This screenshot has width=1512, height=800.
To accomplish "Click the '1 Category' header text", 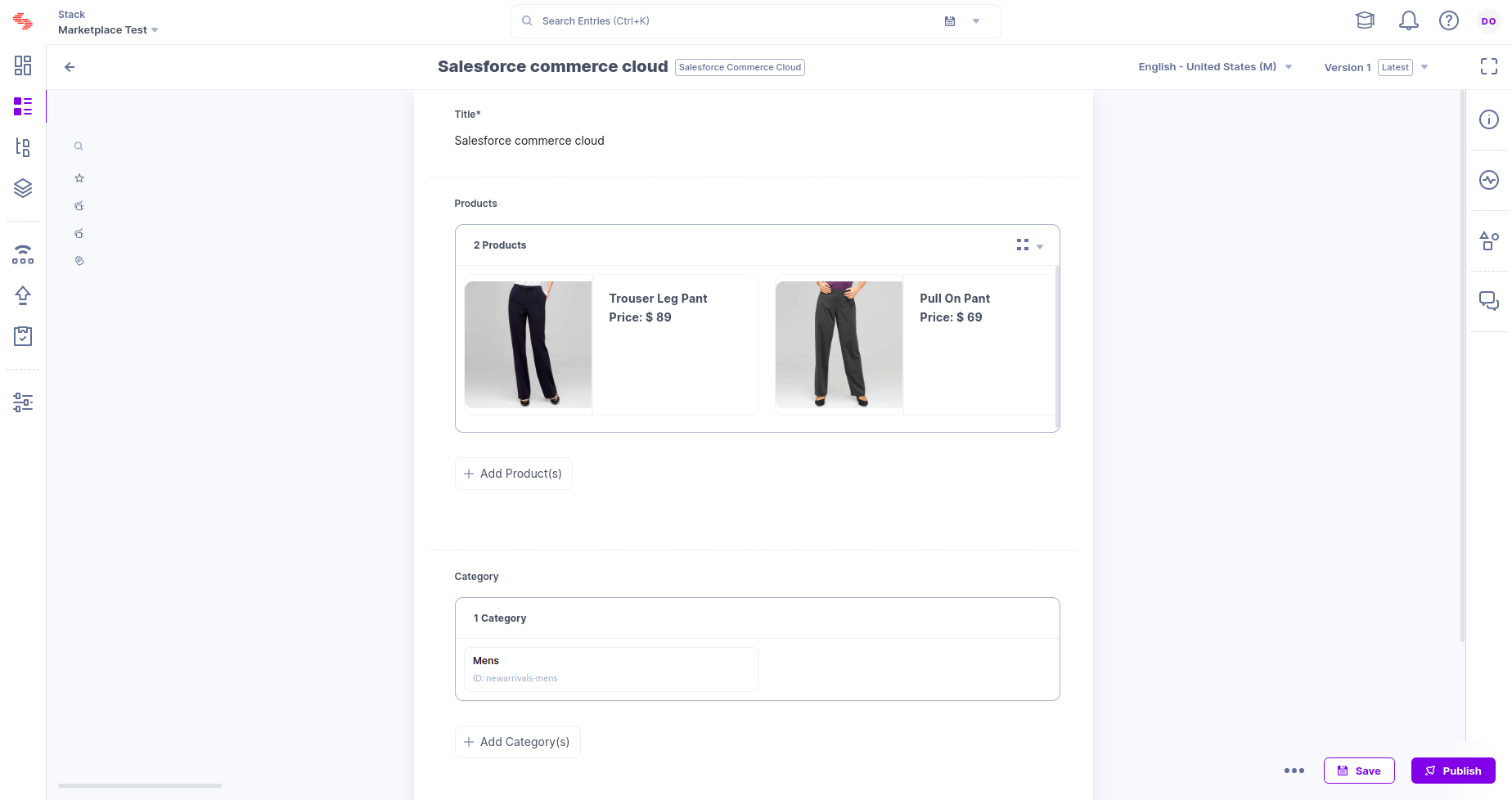I will [x=500, y=618].
